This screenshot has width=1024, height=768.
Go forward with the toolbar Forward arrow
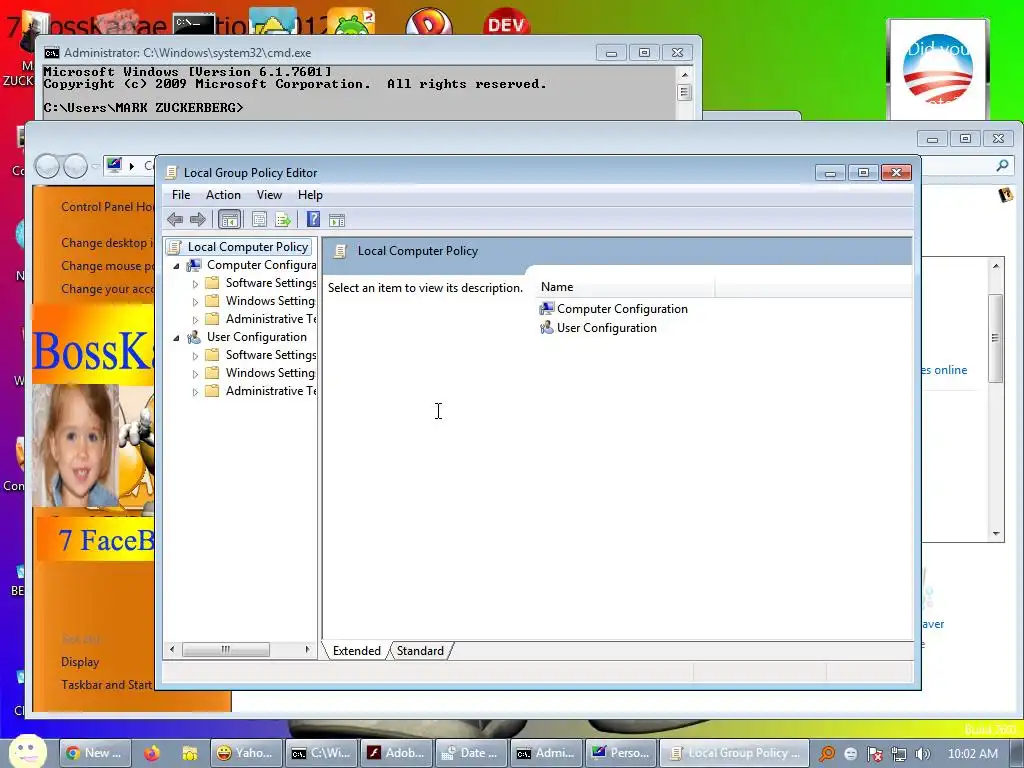click(x=197, y=220)
